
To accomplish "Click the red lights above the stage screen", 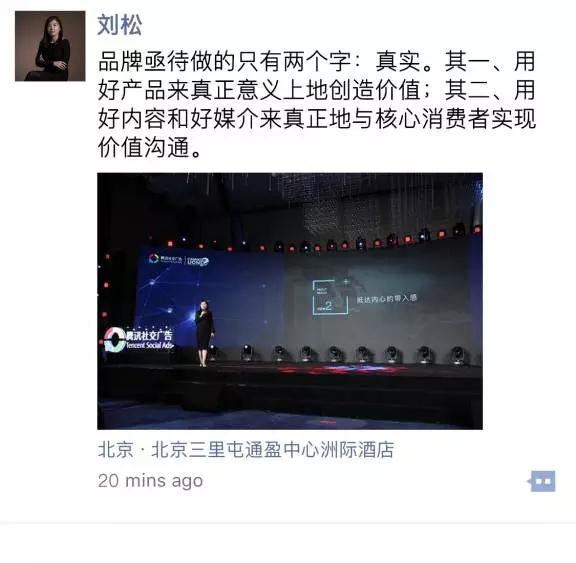I will (x=323, y=241).
